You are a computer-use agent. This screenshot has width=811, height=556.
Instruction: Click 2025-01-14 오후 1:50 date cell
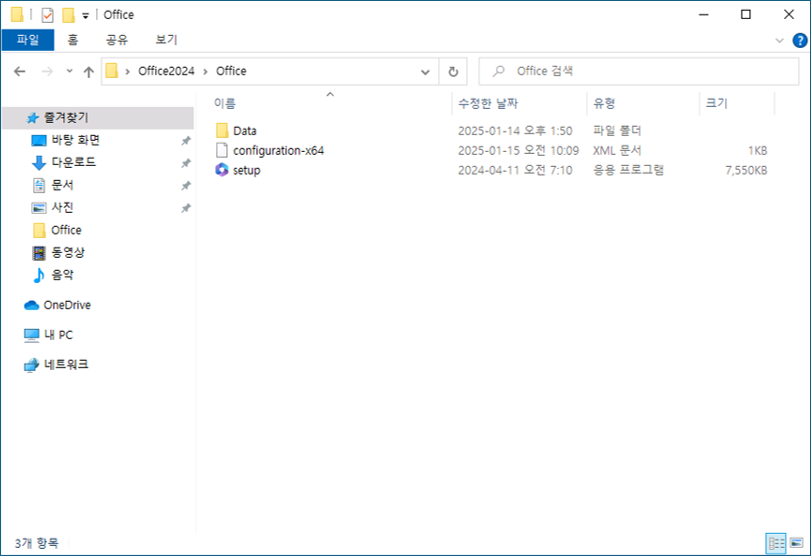point(515,131)
